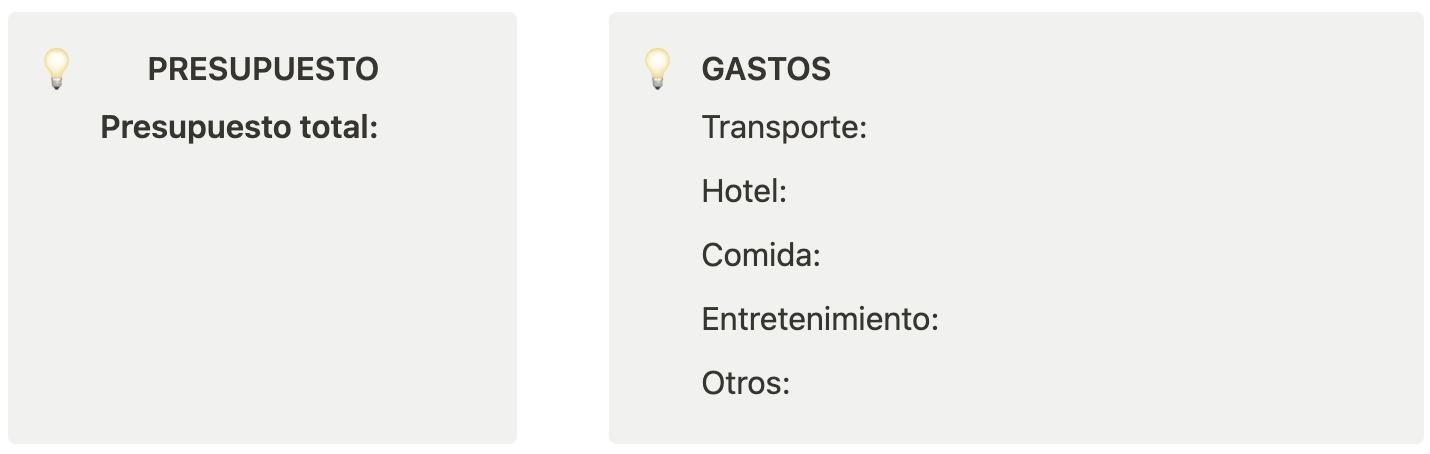Click empty area below 'Presupuesto total:'
The width and height of the screenshot is (1430, 454).
point(262,290)
